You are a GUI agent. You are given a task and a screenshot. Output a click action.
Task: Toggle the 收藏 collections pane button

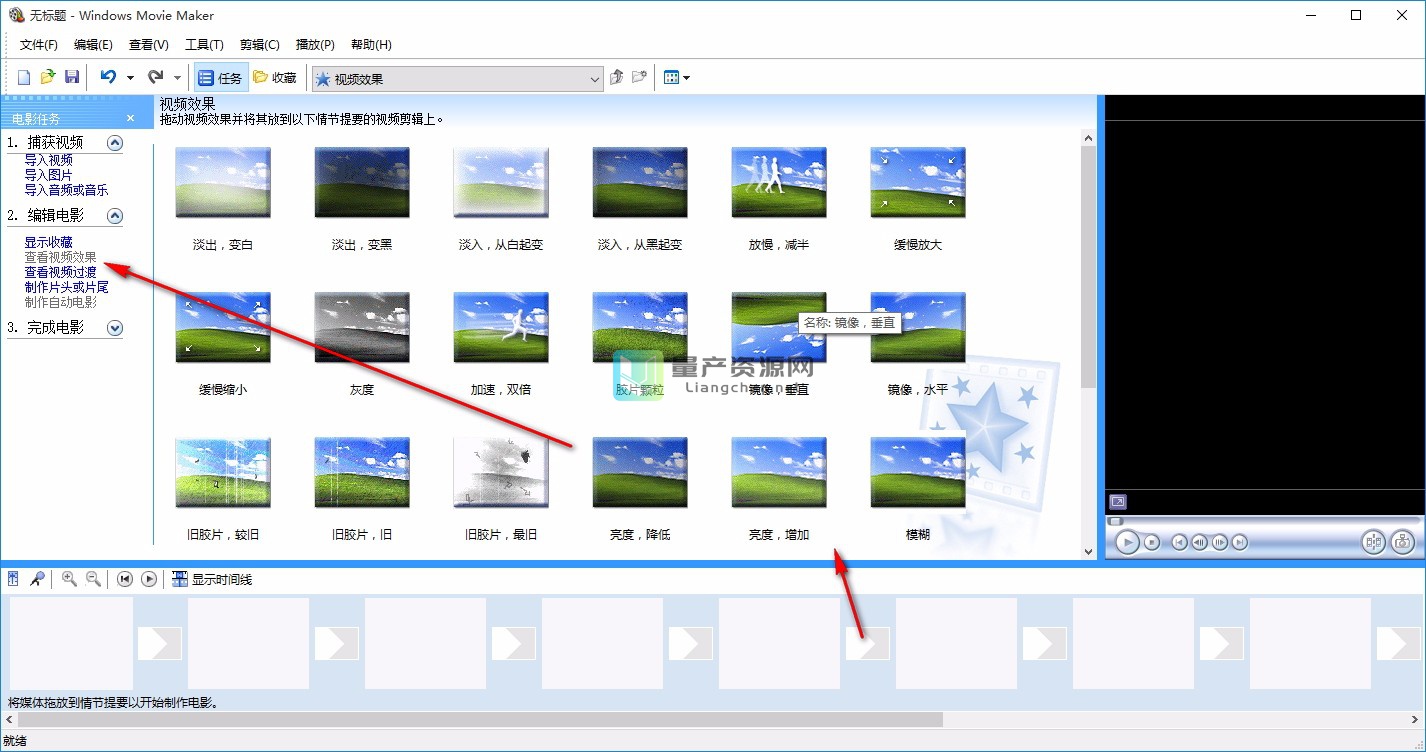click(x=275, y=78)
